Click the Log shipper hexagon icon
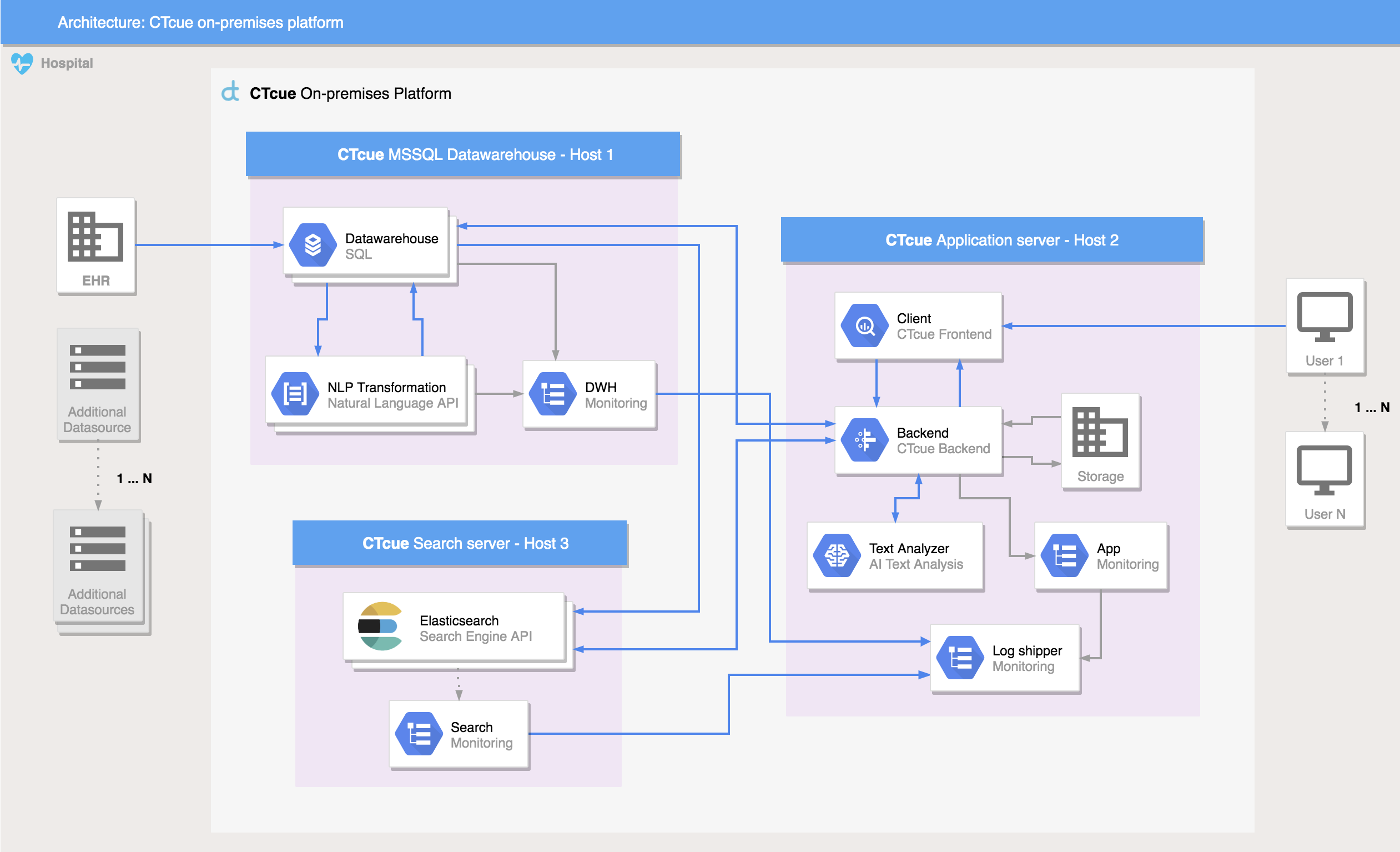Screen dimensions: 1400x852 (960, 658)
